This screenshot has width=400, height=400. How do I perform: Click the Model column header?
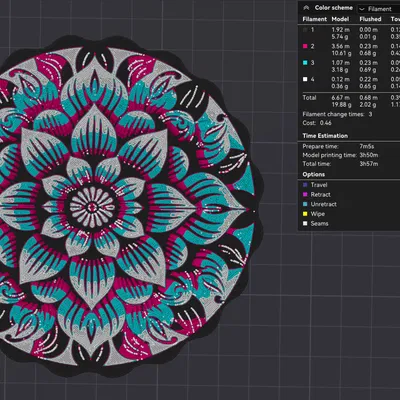tap(340, 19)
